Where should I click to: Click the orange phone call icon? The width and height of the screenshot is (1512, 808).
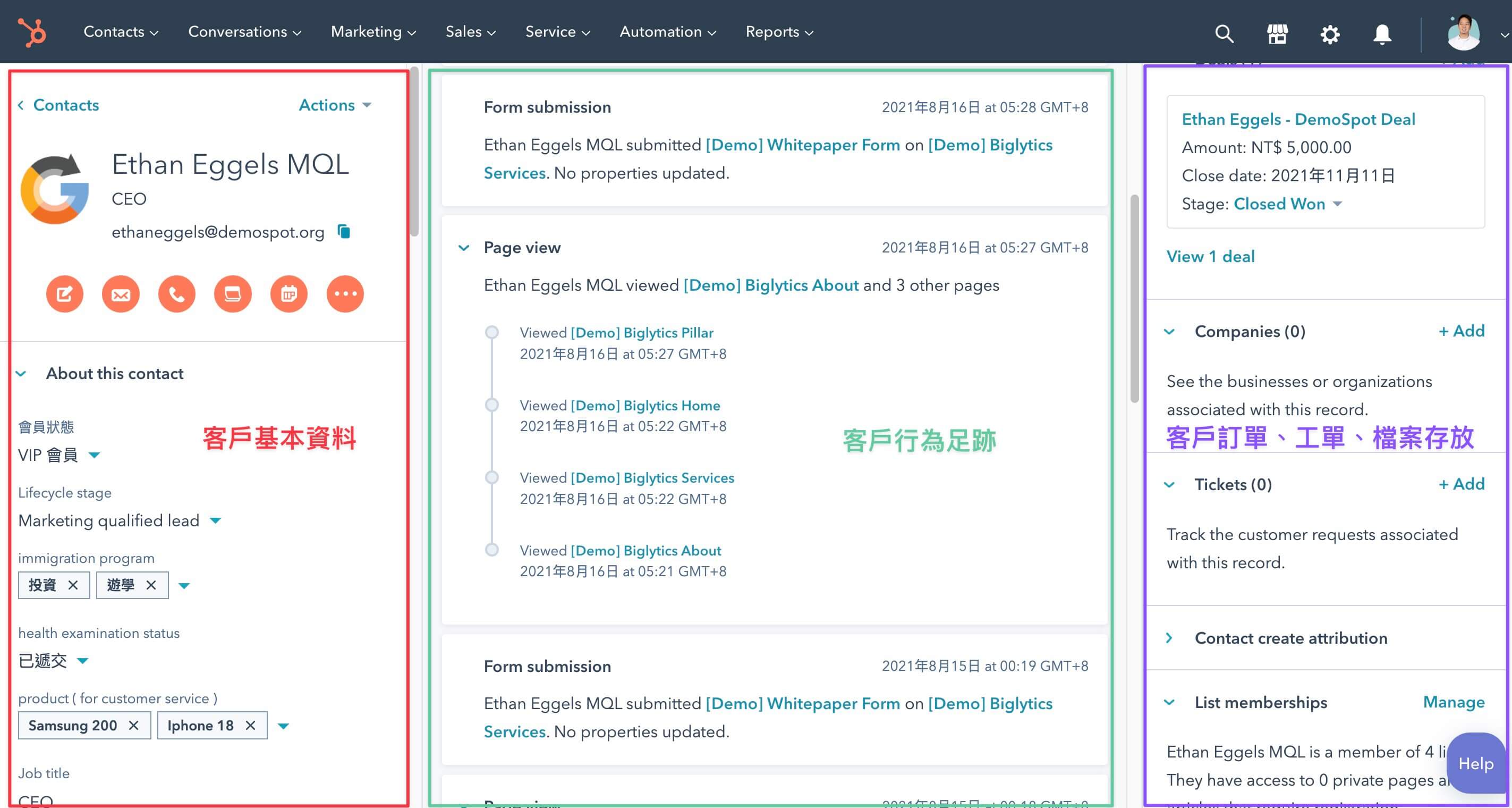pos(177,293)
